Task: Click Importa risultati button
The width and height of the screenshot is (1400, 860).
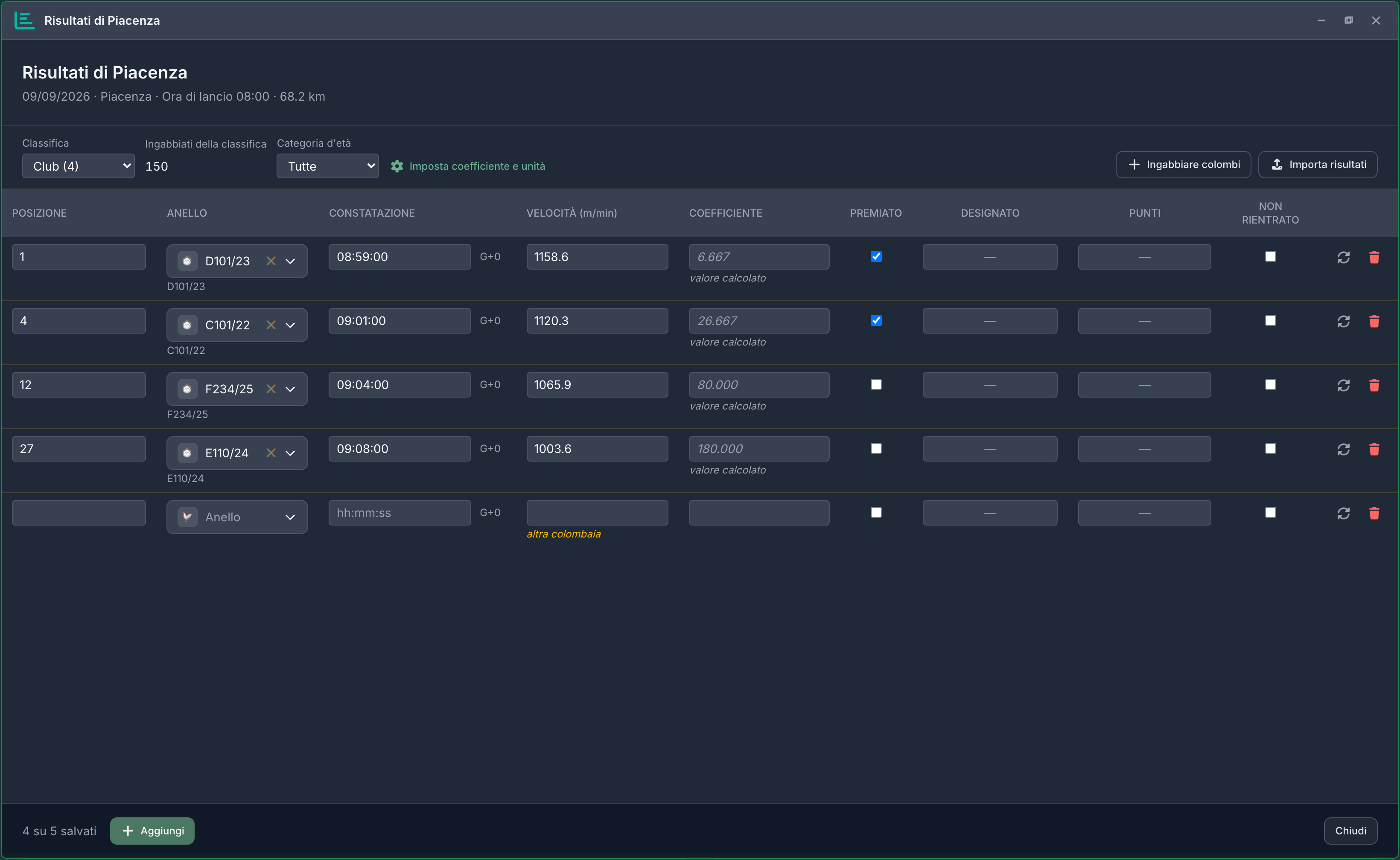Action: [1318, 164]
